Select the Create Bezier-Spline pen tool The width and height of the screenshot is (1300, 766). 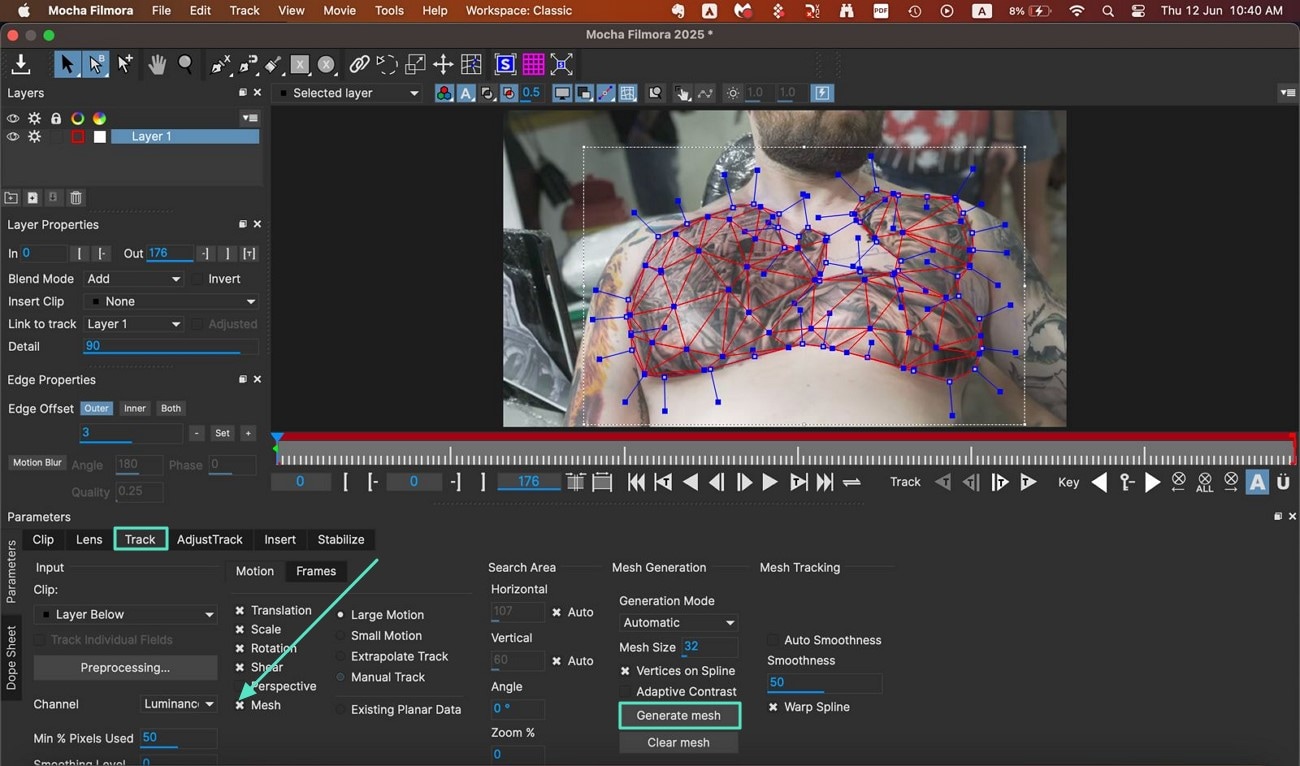247,65
